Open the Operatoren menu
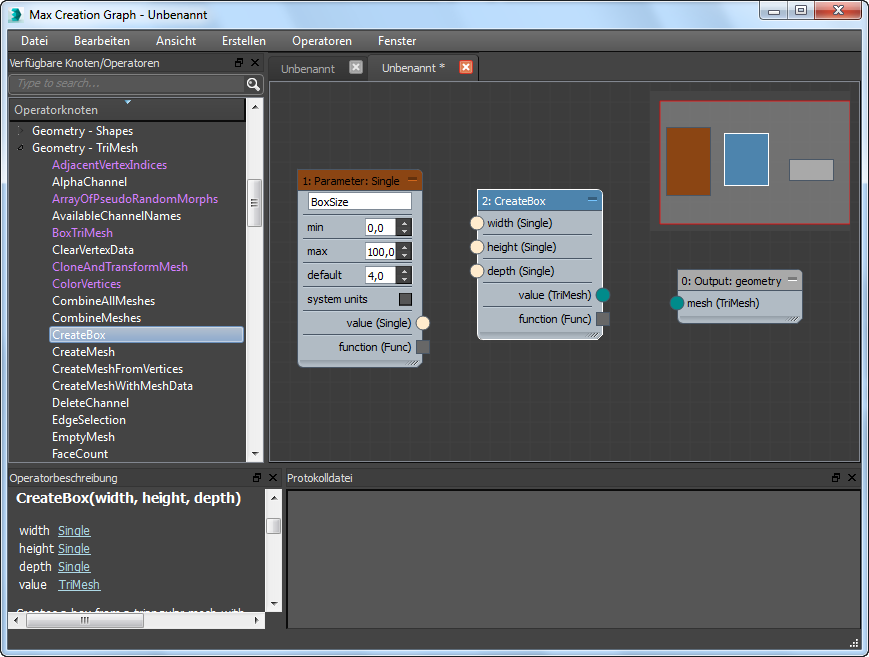The image size is (869, 657). pyautogui.click(x=322, y=41)
